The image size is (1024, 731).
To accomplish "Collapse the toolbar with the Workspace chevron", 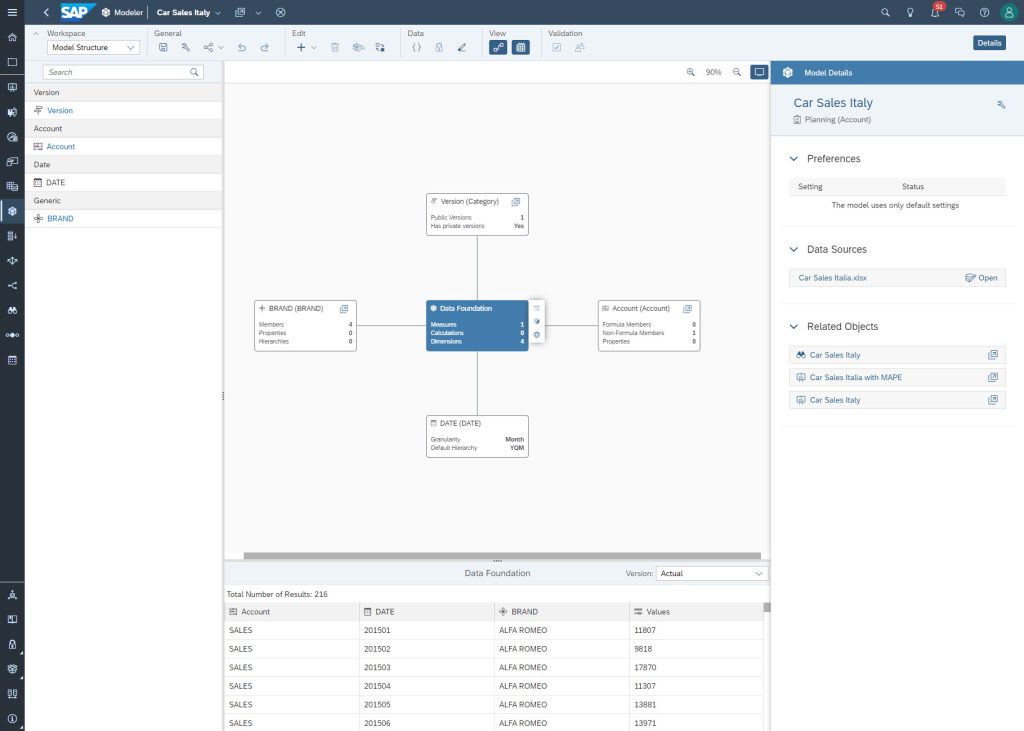I will [36, 33].
